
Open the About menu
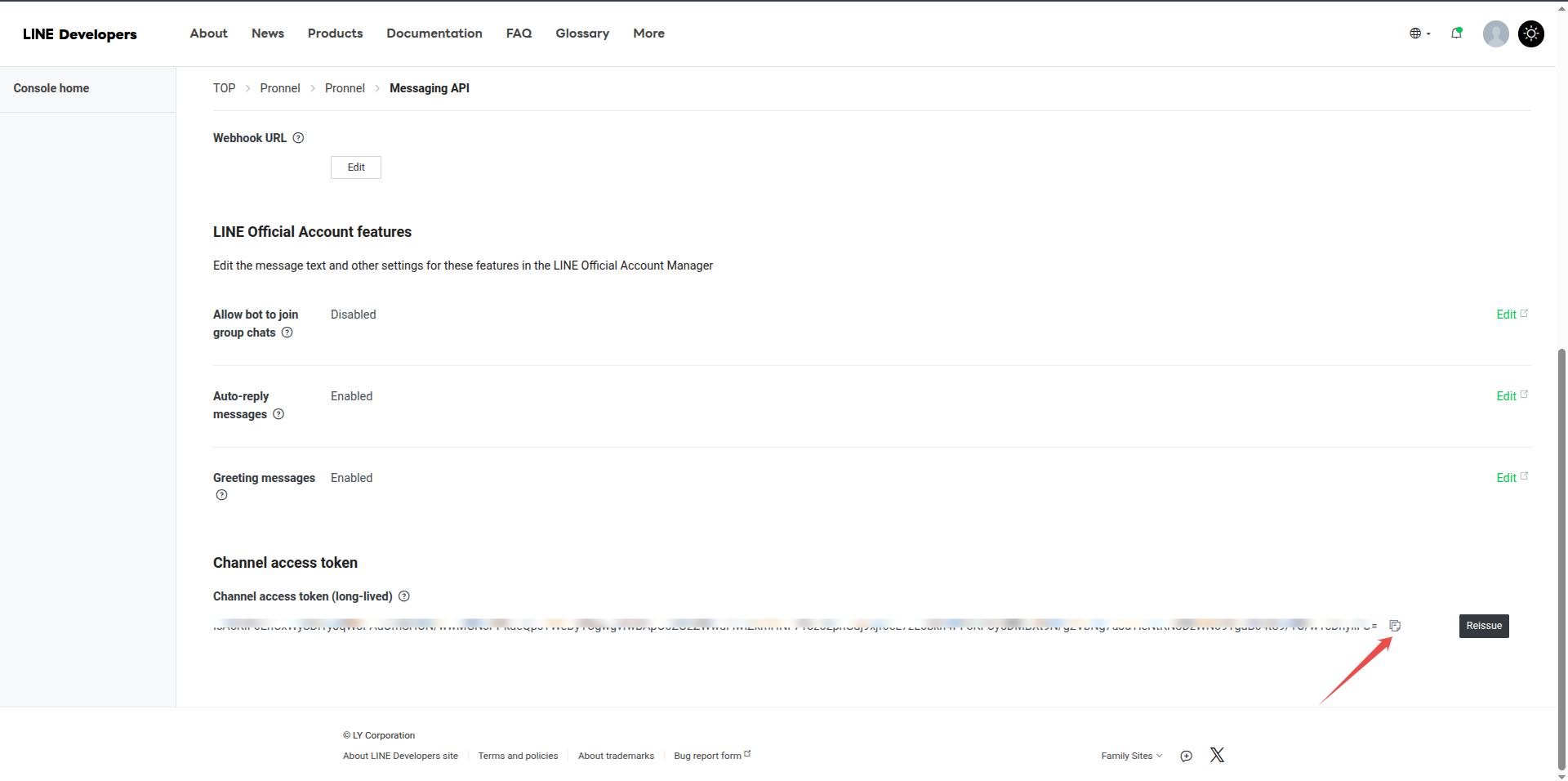(x=208, y=33)
